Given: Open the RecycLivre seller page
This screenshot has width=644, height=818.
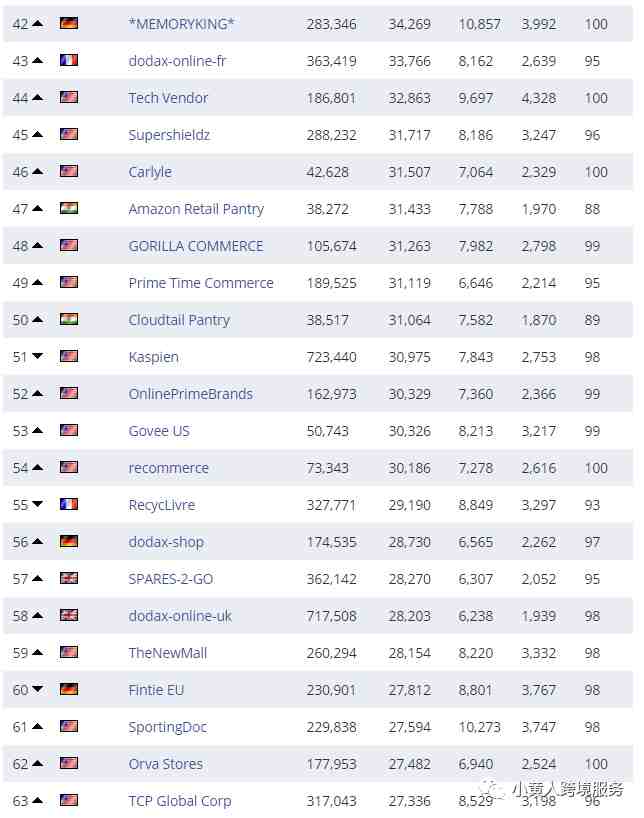Looking at the screenshot, I should click(x=162, y=506).
